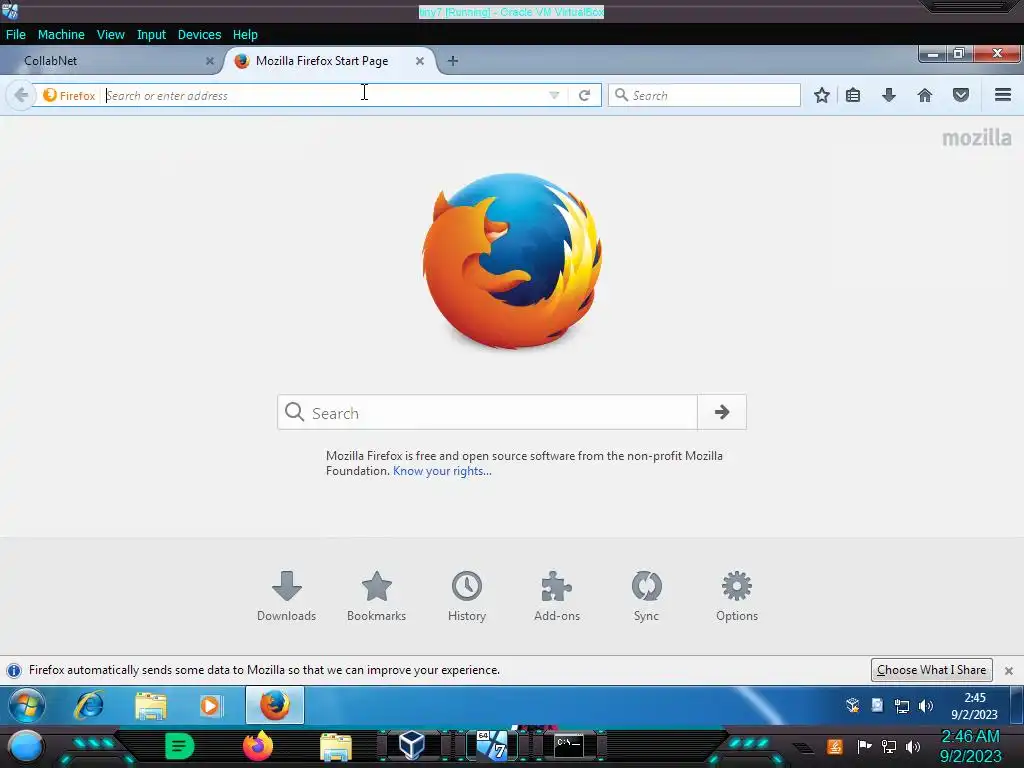Viewport: 1024px width, 768px height.
Task: Show bookmarks list icon in toolbar
Action: pyautogui.click(x=853, y=95)
